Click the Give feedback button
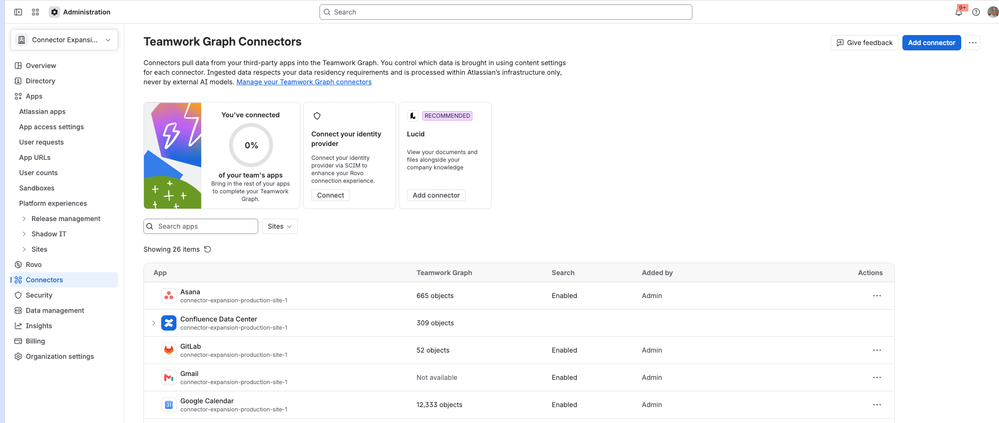 tap(865, 43)
